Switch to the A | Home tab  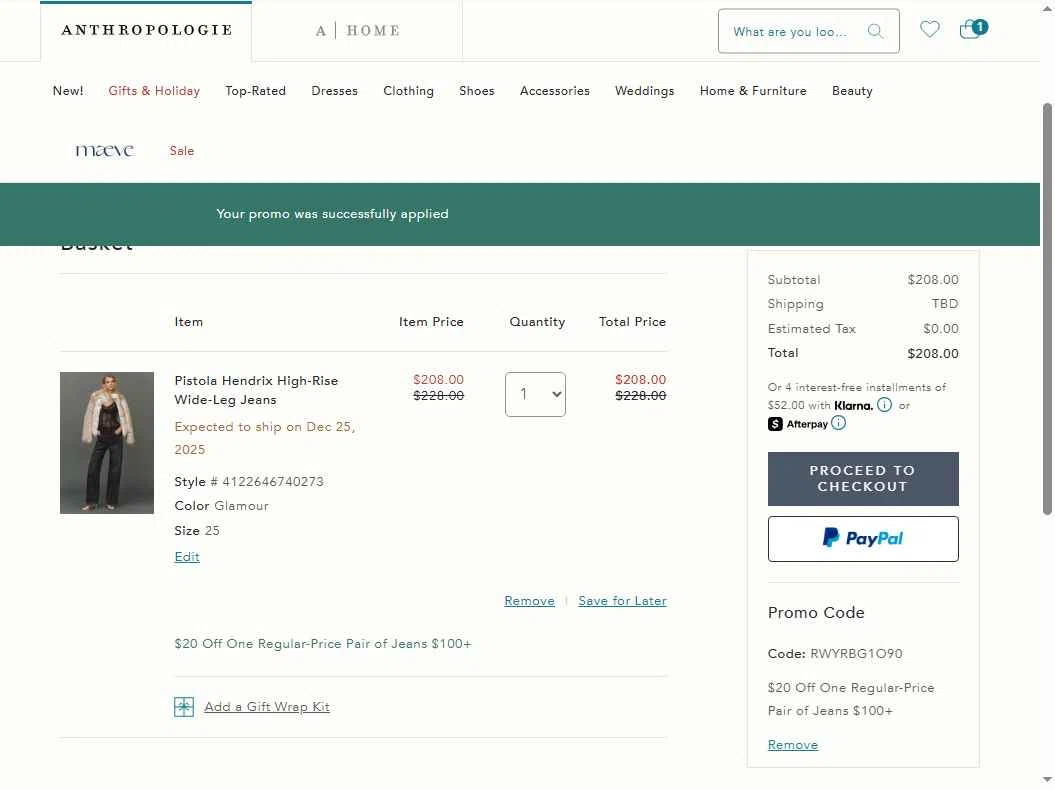(357, 30)
